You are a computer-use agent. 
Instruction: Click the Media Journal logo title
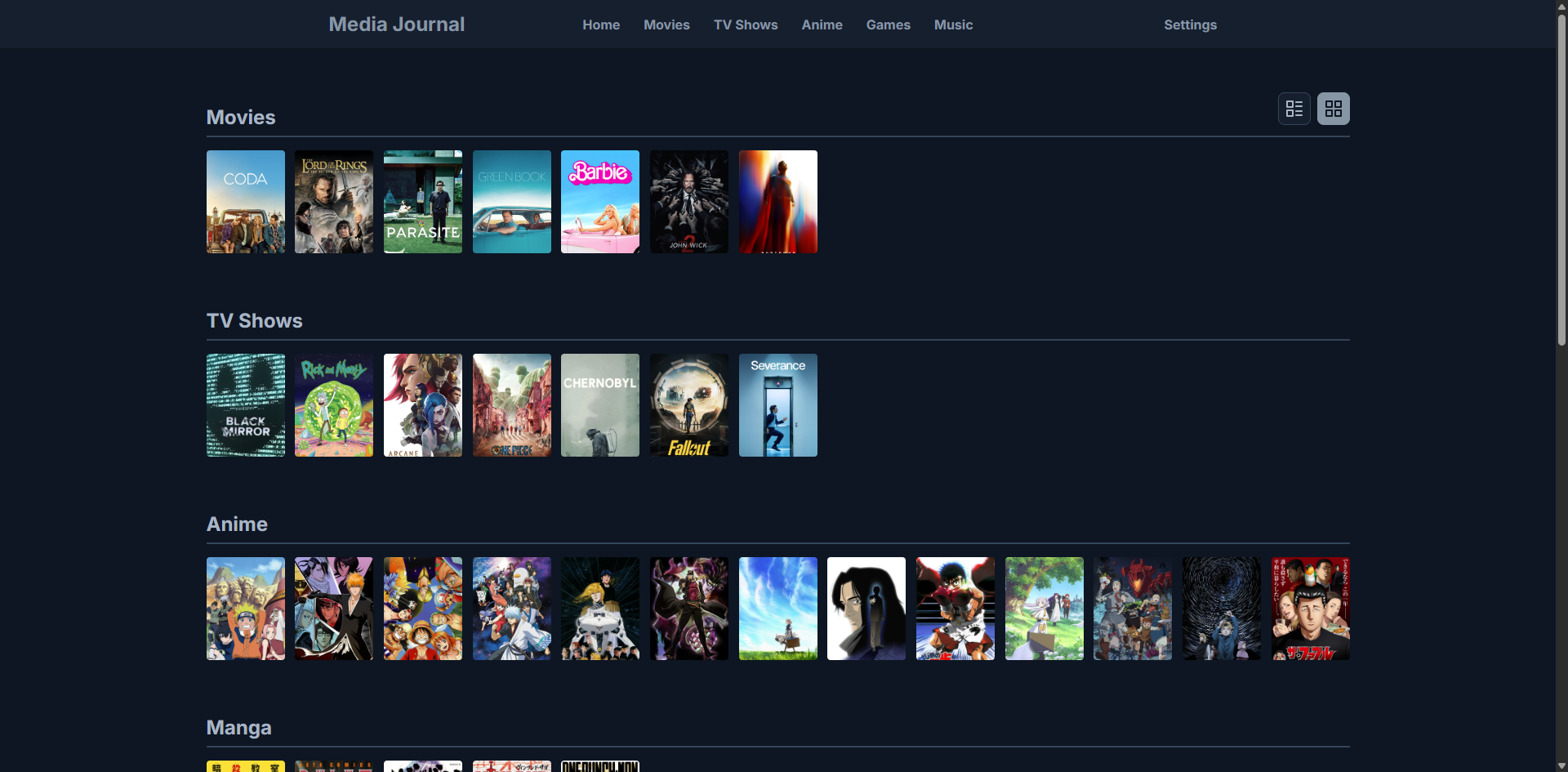(396, 25)
